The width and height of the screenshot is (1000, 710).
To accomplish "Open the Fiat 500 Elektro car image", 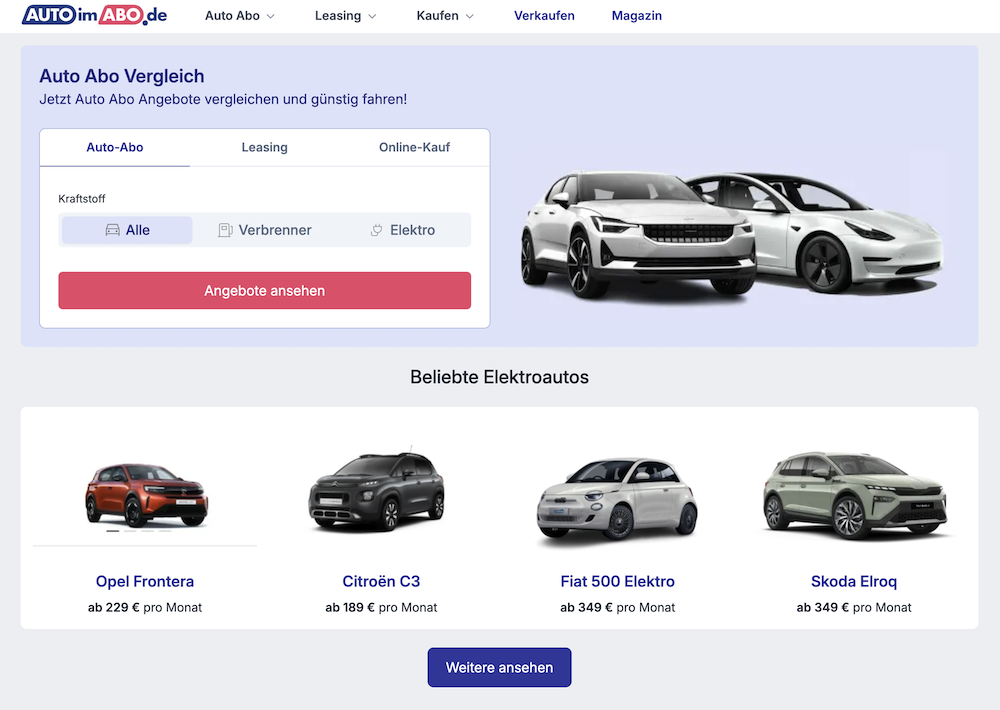I will coord(617,501).
